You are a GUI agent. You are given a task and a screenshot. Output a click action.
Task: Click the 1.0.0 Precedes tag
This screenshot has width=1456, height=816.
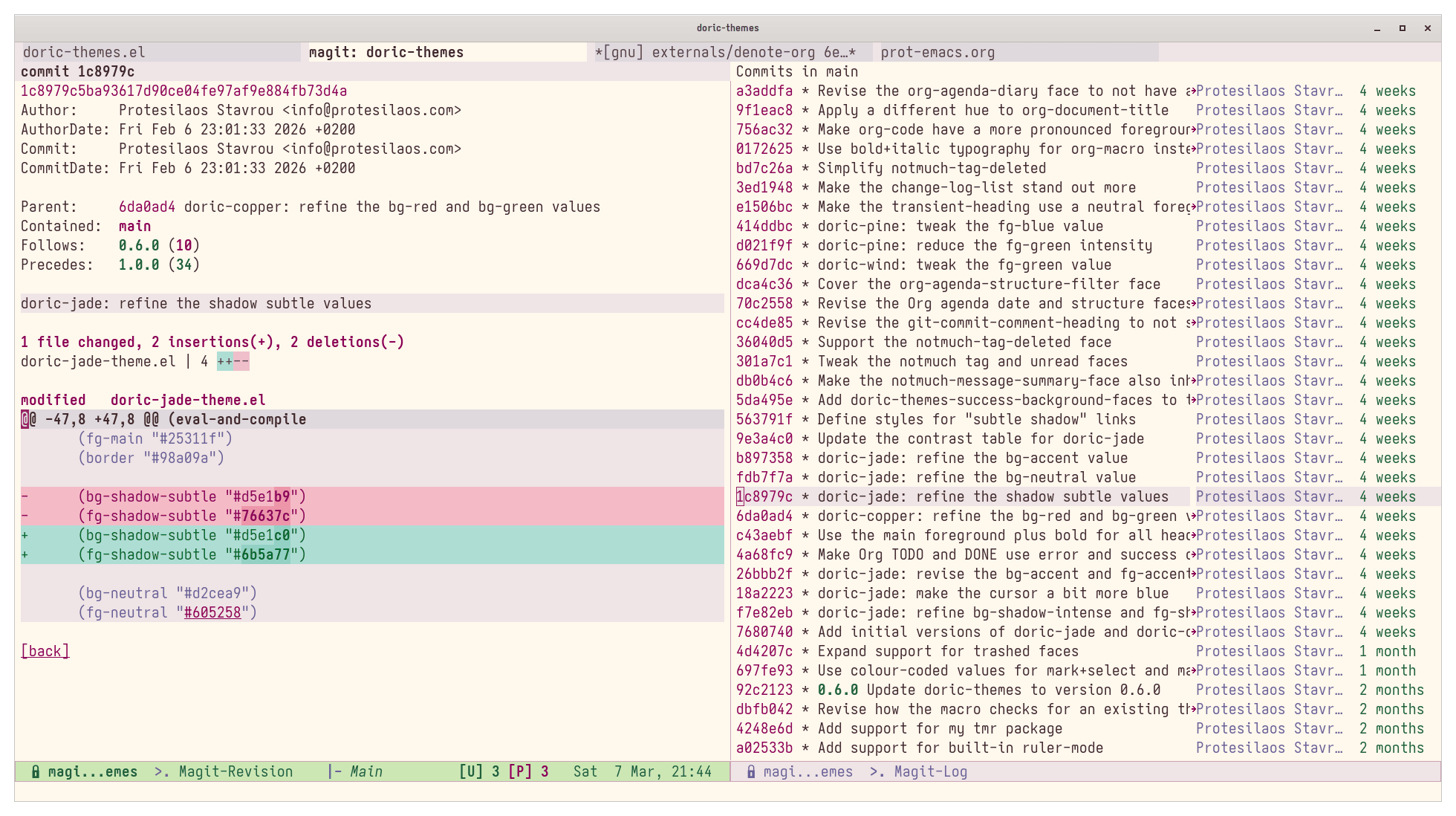138,265
